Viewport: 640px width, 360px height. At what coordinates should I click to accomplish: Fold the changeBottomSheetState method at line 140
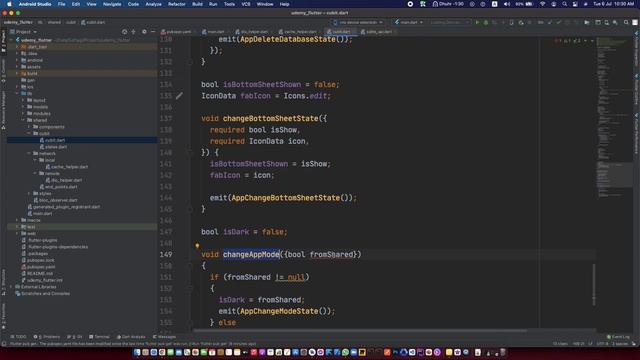(190, 152)
